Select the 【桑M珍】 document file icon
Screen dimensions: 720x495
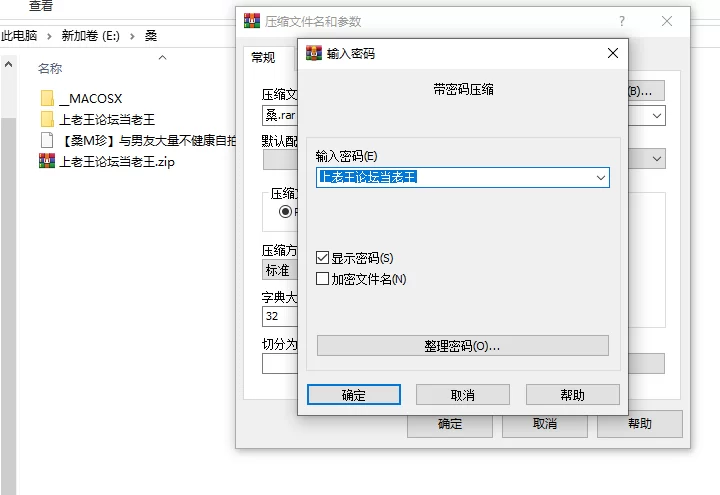tap(47, 140)
